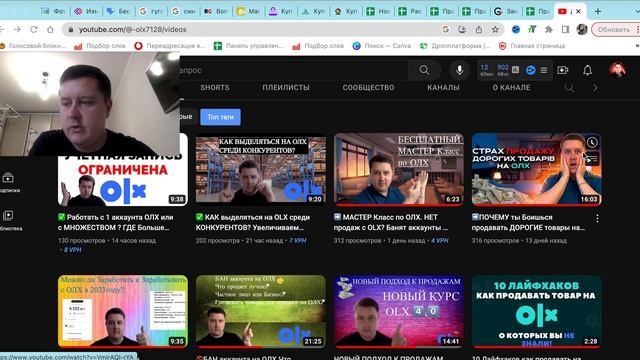Image resolution: width=640 pixels, height=360 pixels.
Task: Click the 4 VPH label
Action: (x=440, y=241)
